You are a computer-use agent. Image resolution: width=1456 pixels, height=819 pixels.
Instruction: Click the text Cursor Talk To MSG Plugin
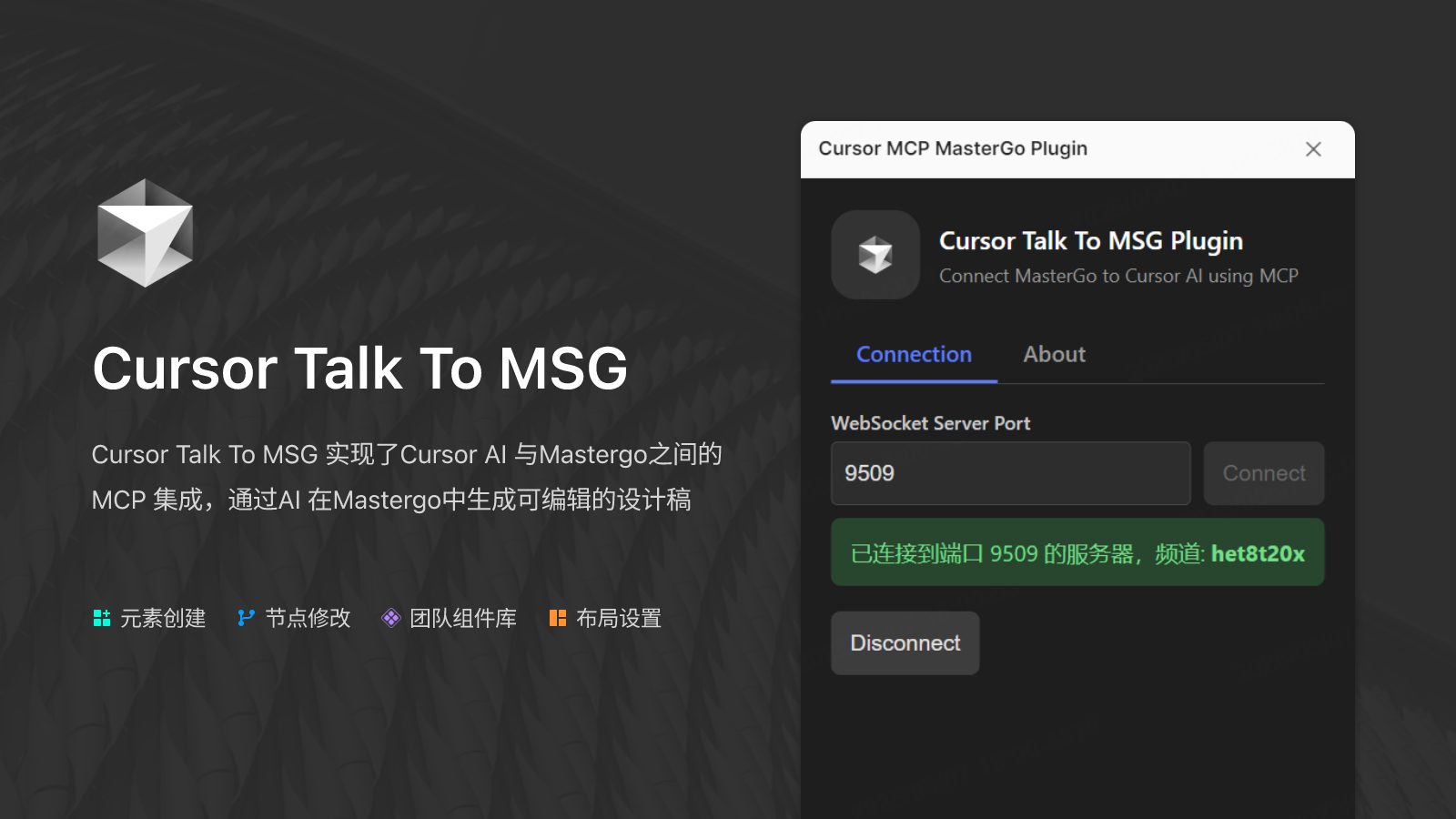(x=1091, y=241)
